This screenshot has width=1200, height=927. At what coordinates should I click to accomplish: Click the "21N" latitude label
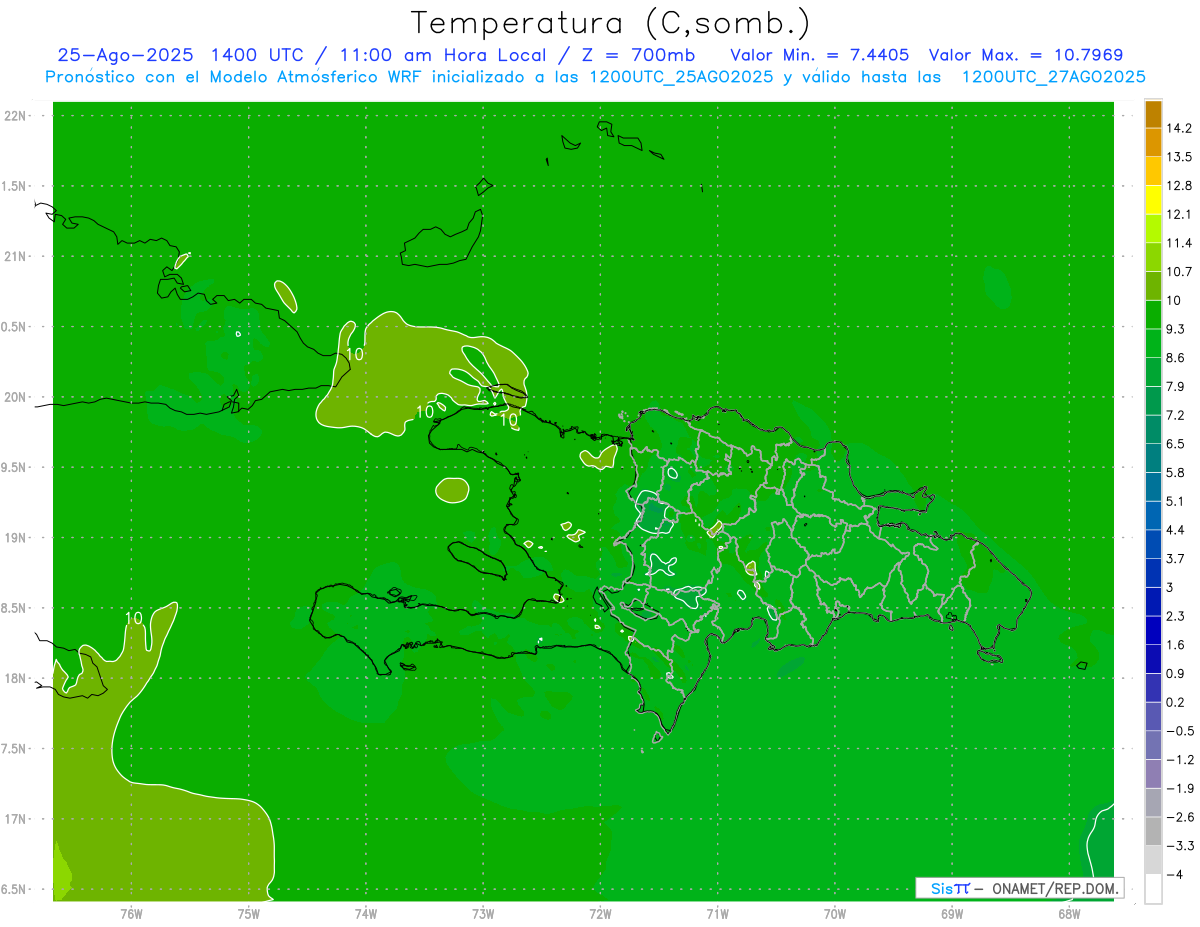pos(17,257)
